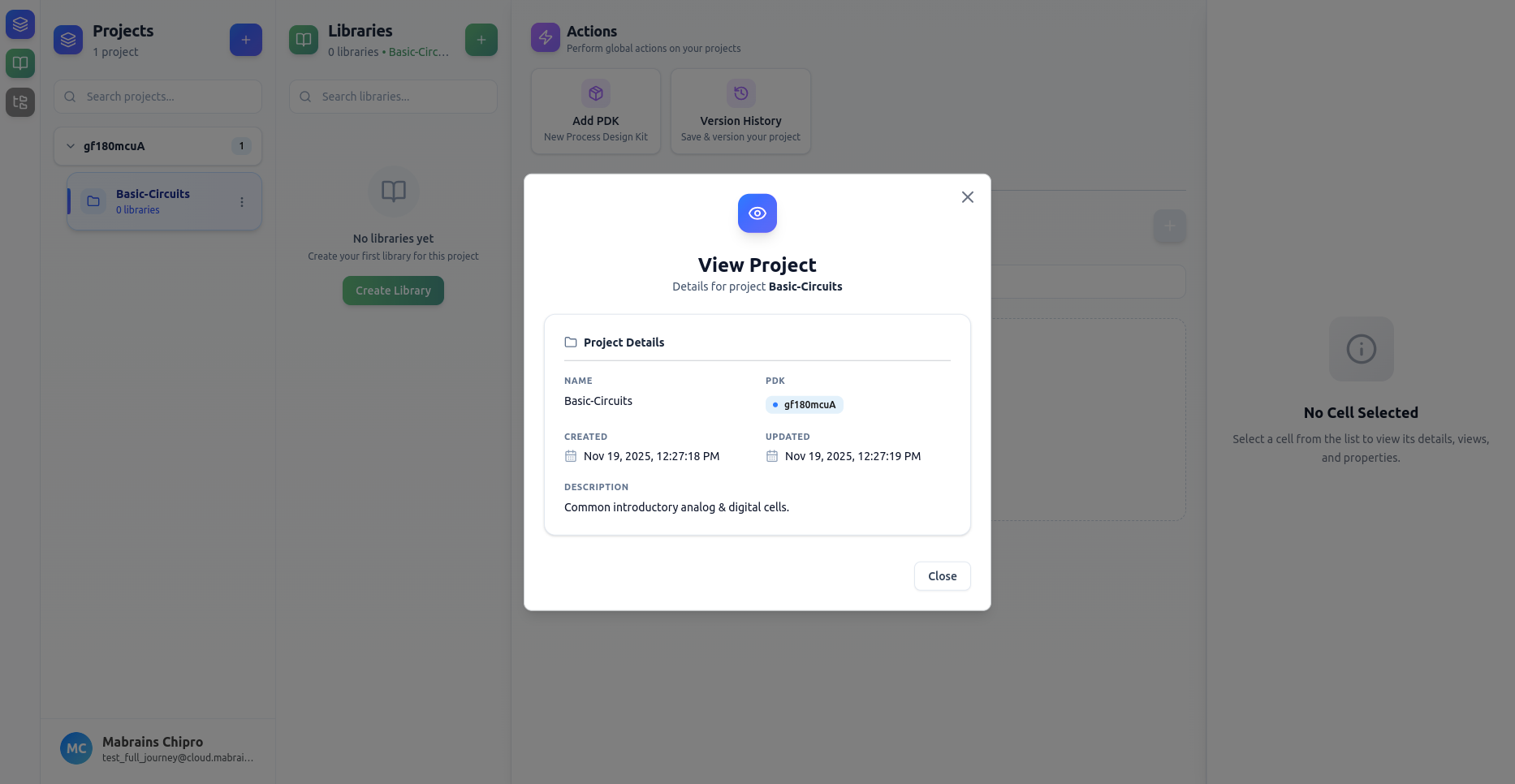Click the Version History clock icon
The width and height of the screenshot is (1515, 784).
[x=740, y=93]
